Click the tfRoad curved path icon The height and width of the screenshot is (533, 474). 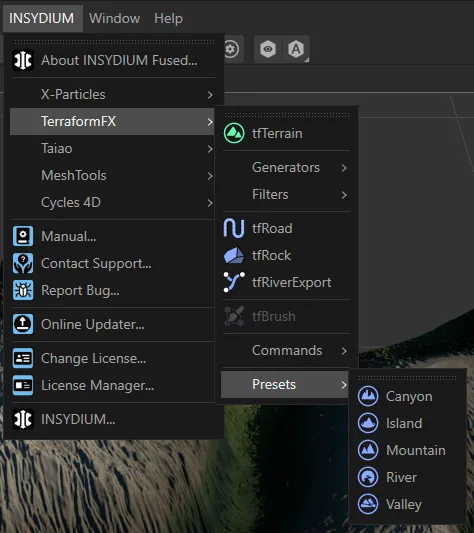(x=234, y=228)
